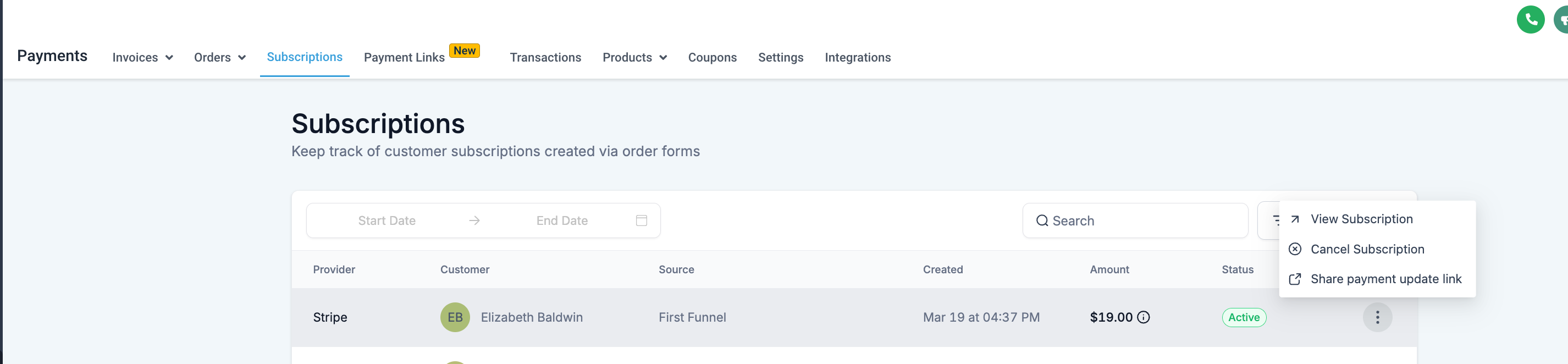Viewport: 1568px width, 364px height.
Task: Click the info icon beside $19.00
Action: point(1143,317)
